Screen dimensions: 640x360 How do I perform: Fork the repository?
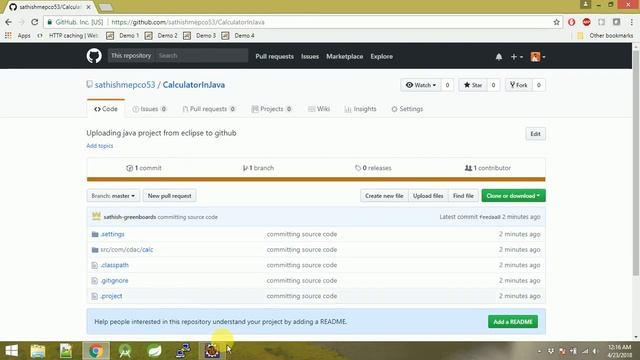click(x=518, y=85)
